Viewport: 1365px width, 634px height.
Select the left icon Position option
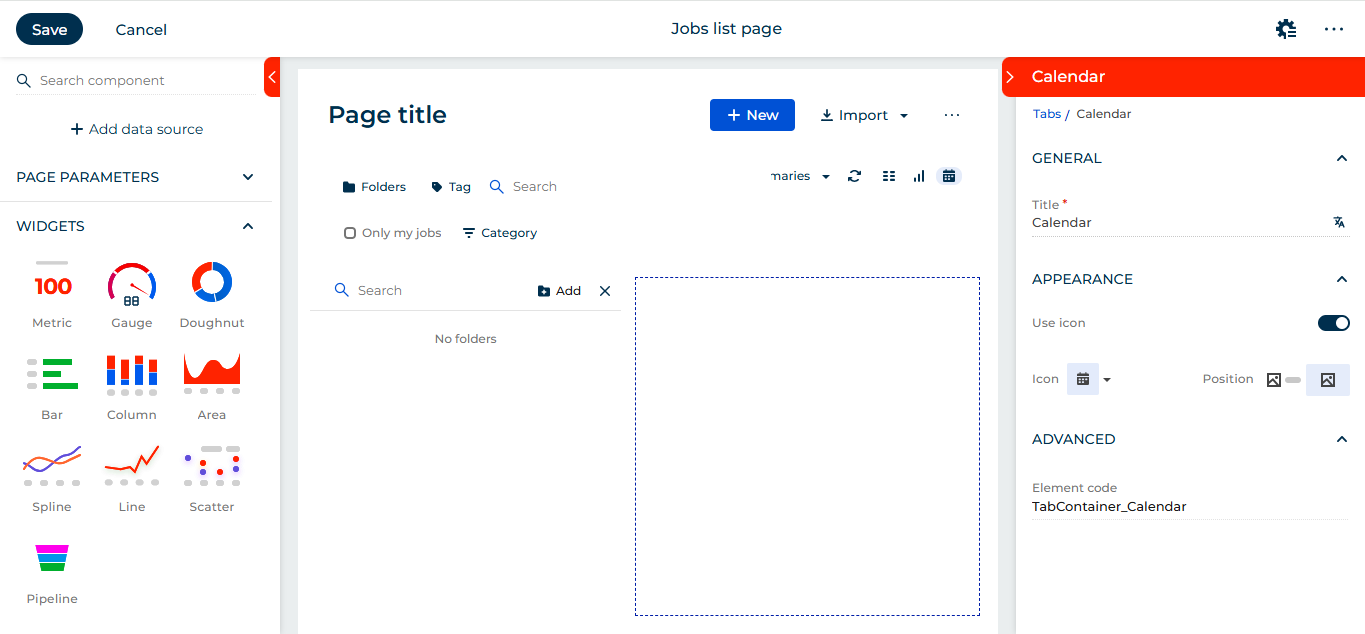click(x=1274, y=379)
